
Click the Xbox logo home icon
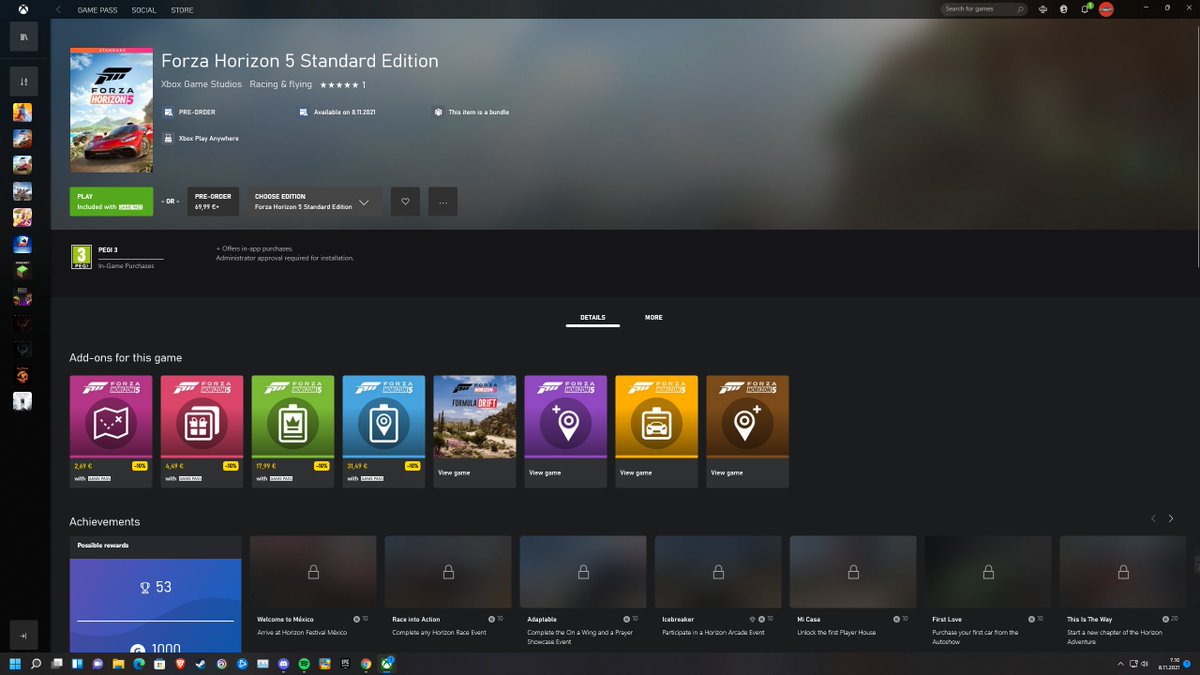(23, 9)
